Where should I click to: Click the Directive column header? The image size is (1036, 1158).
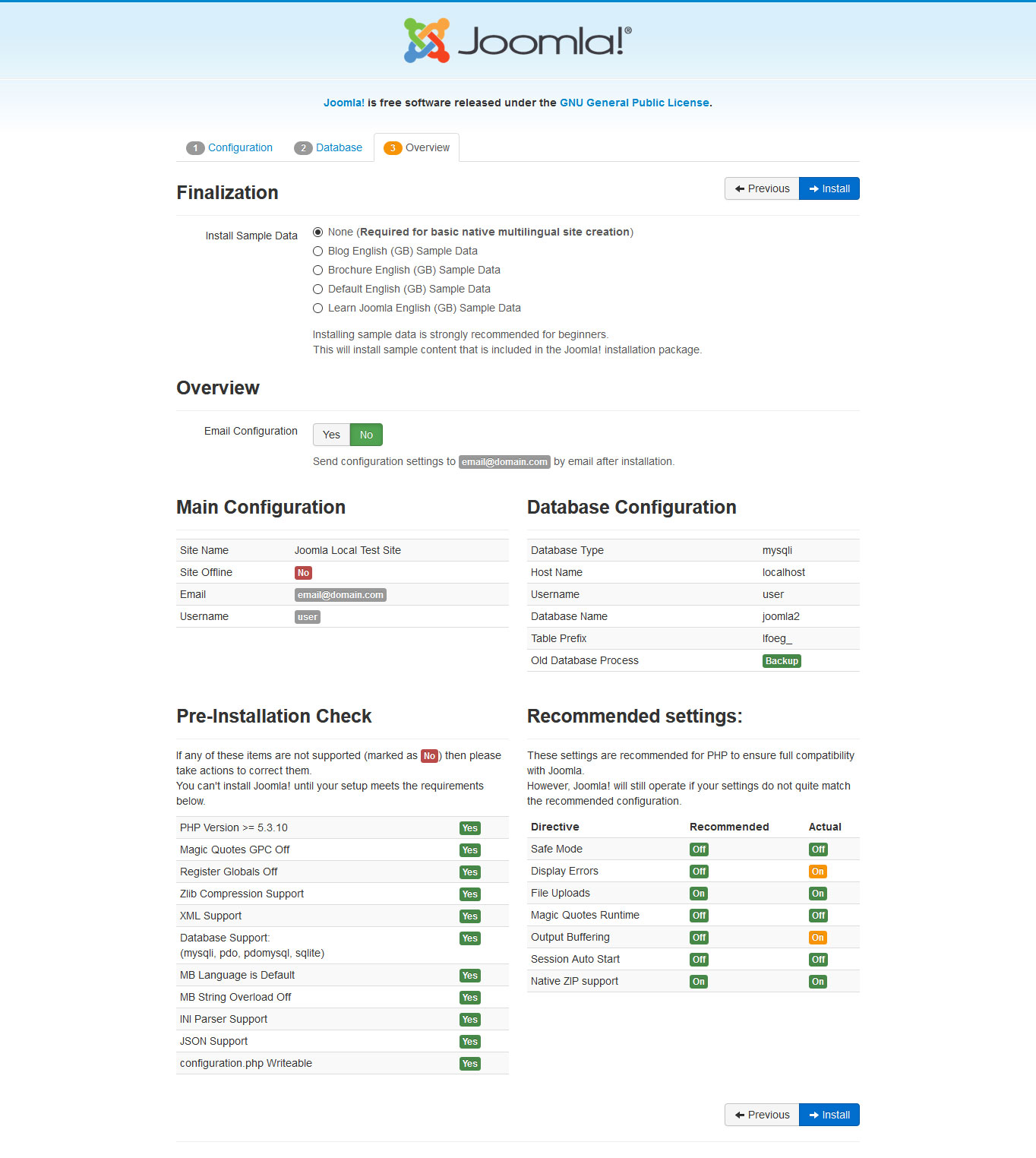(x=555, y=827)
